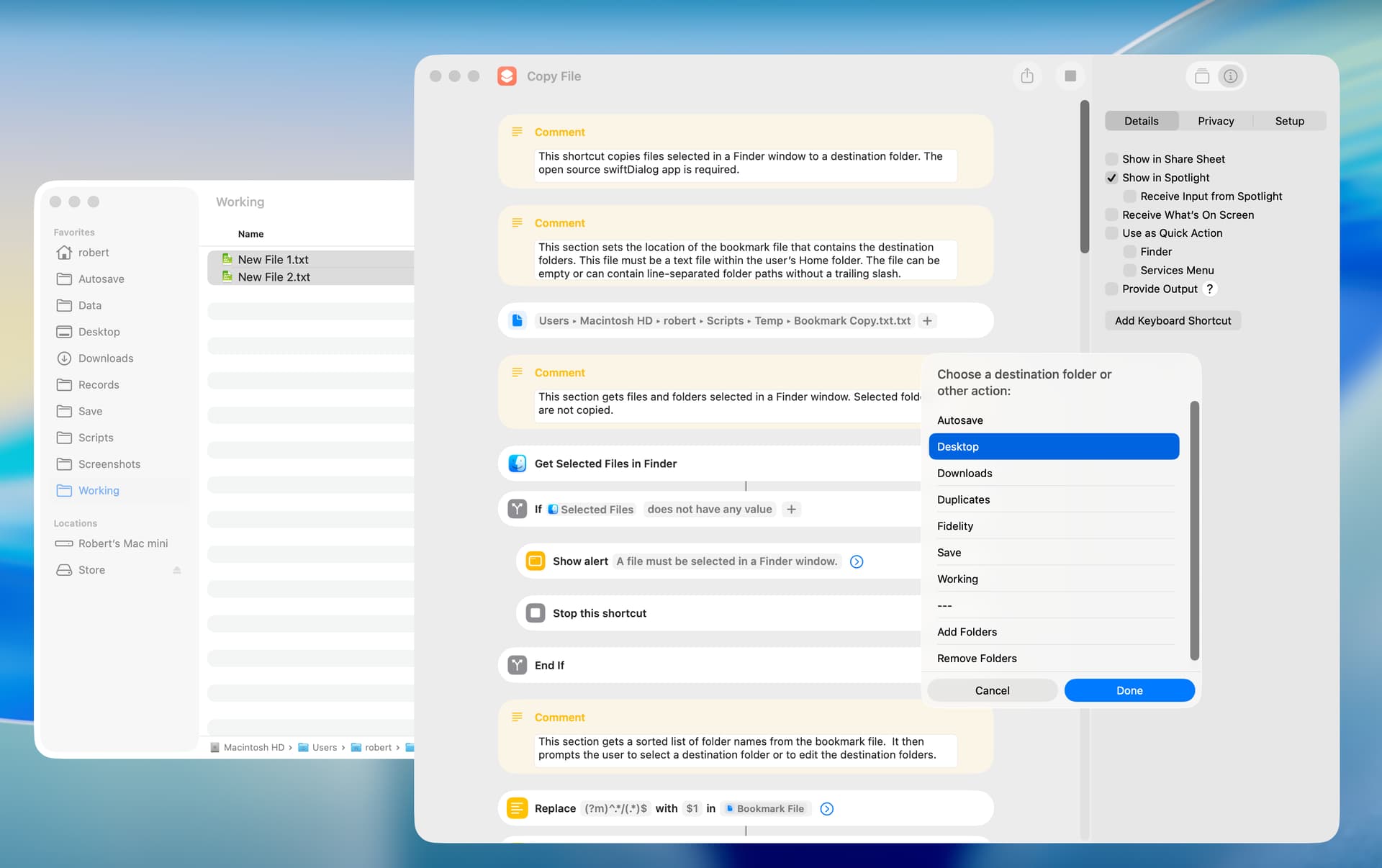The width and height of the screenshot is (1382, 868).
Task: Click the Show alert action icon
Action: click(x=535, y=561)
